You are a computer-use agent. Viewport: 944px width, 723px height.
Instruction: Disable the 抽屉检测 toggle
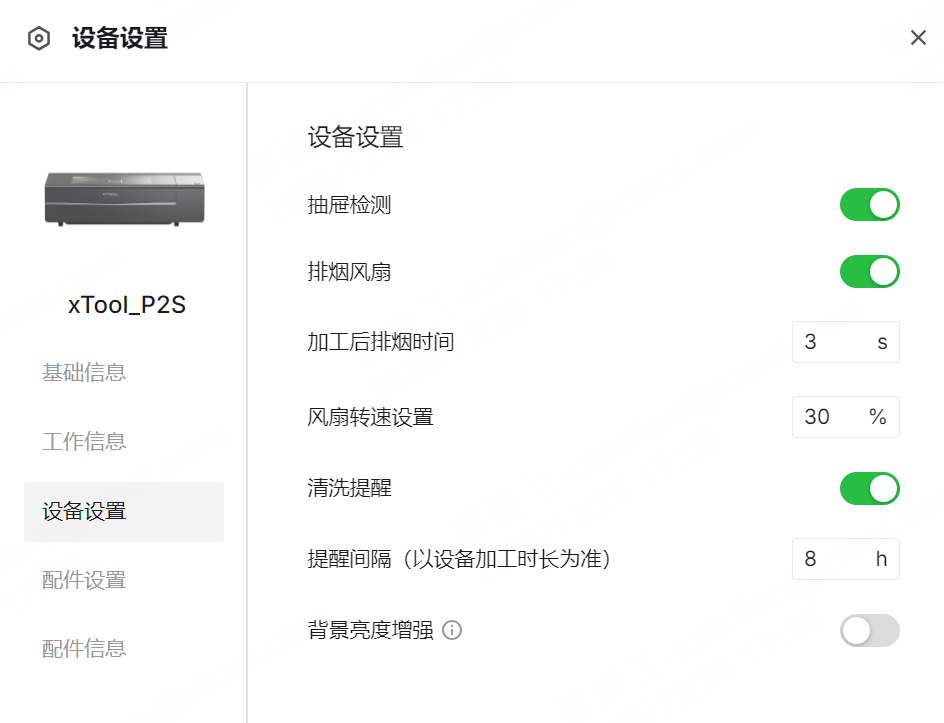pyautogui.click(x=869, y=205)
